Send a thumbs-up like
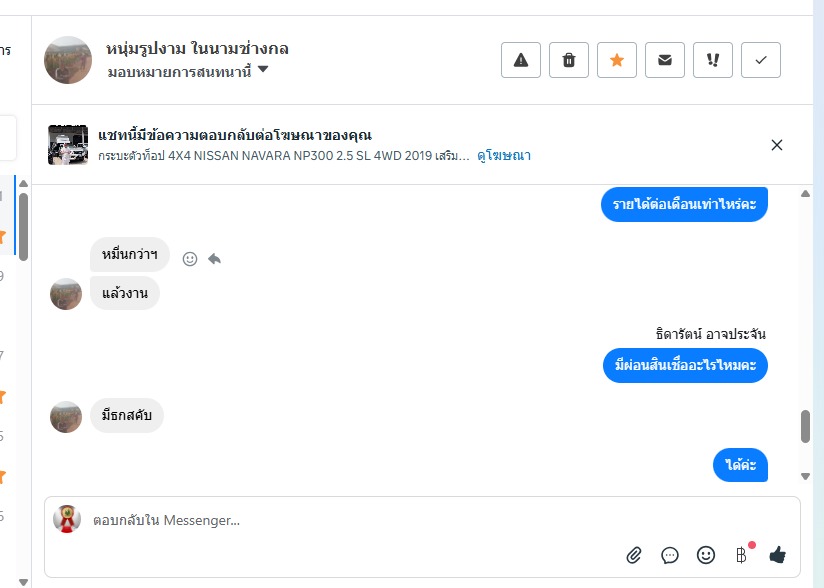 pyautogui.click(x=778, y=555)
